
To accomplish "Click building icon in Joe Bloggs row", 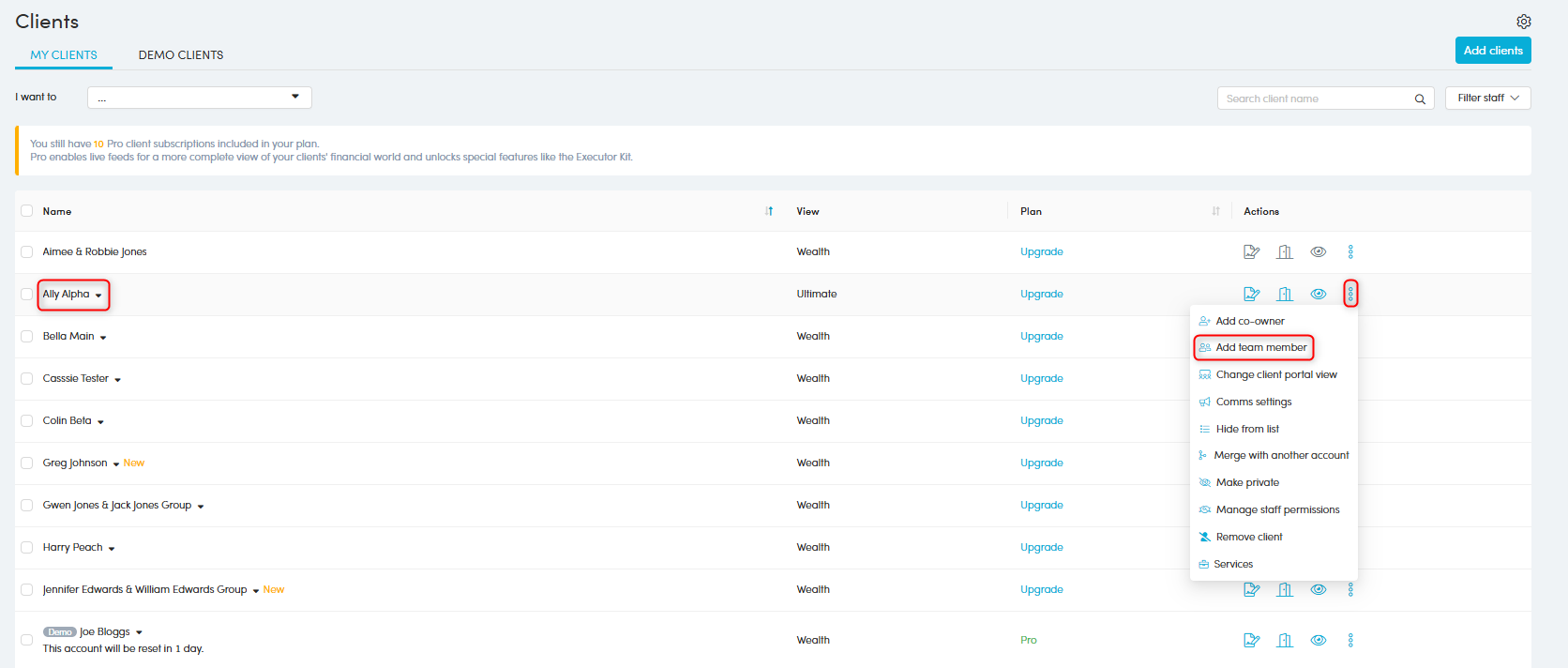I will point(1285,640).
